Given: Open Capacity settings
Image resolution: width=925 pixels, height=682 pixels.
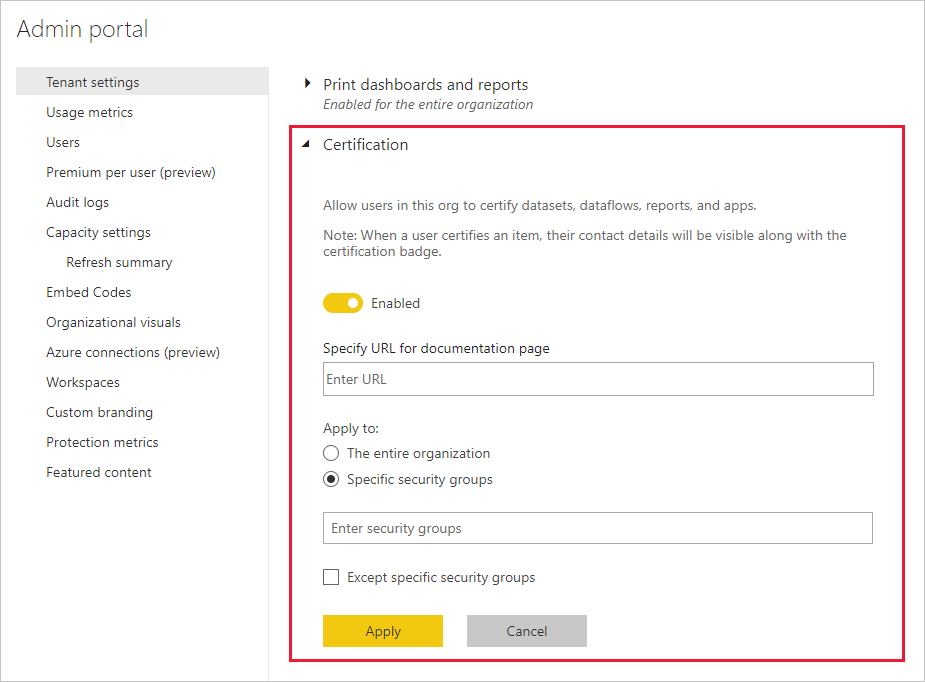Looking at the screenshot, I should 98,232.
